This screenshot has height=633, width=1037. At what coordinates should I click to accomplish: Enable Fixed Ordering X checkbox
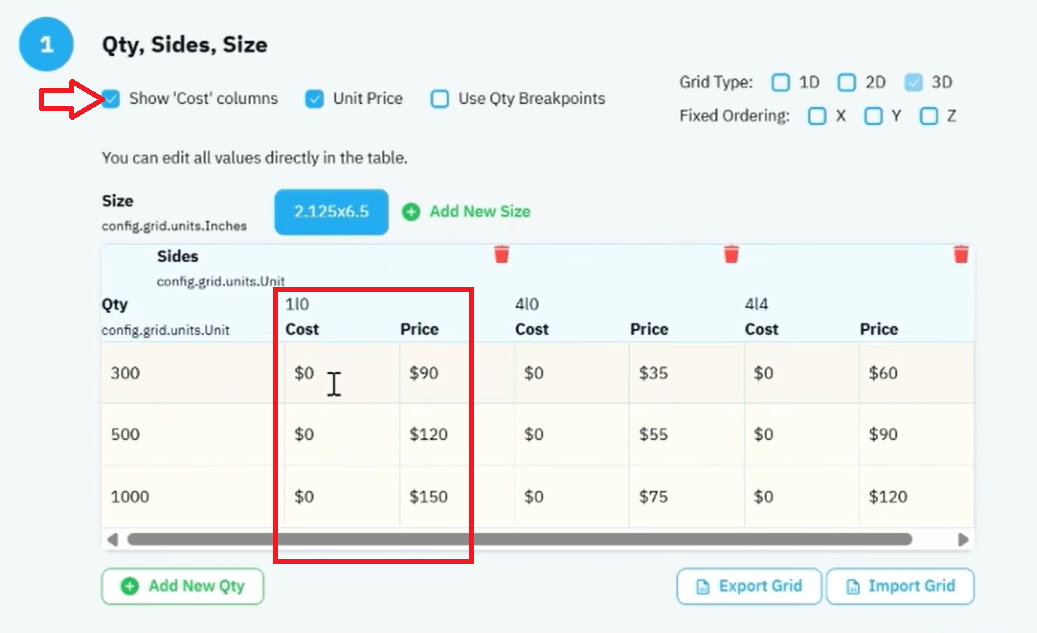pos(817,116)
